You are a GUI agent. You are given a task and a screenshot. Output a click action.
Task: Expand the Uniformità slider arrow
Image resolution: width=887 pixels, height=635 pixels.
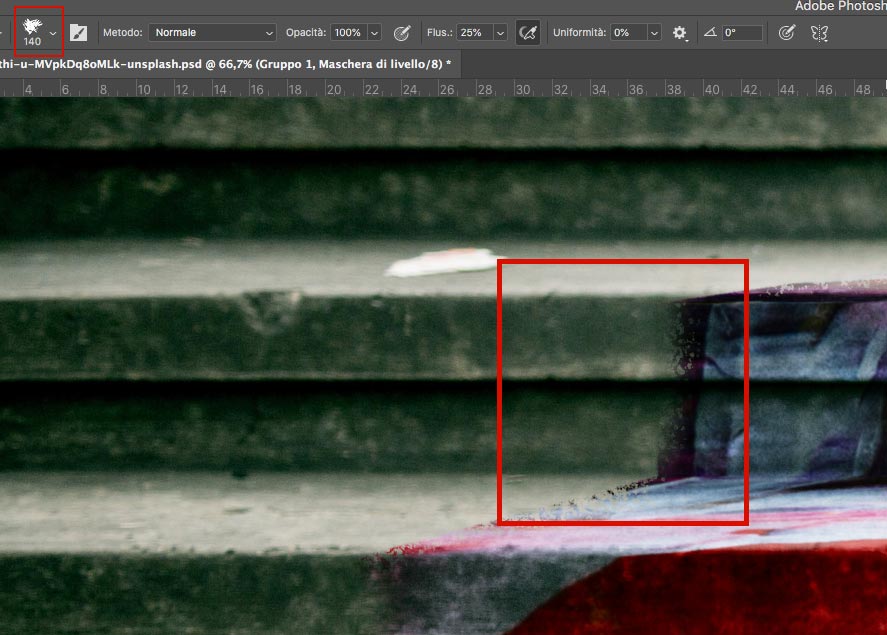[x=655, y=33]
